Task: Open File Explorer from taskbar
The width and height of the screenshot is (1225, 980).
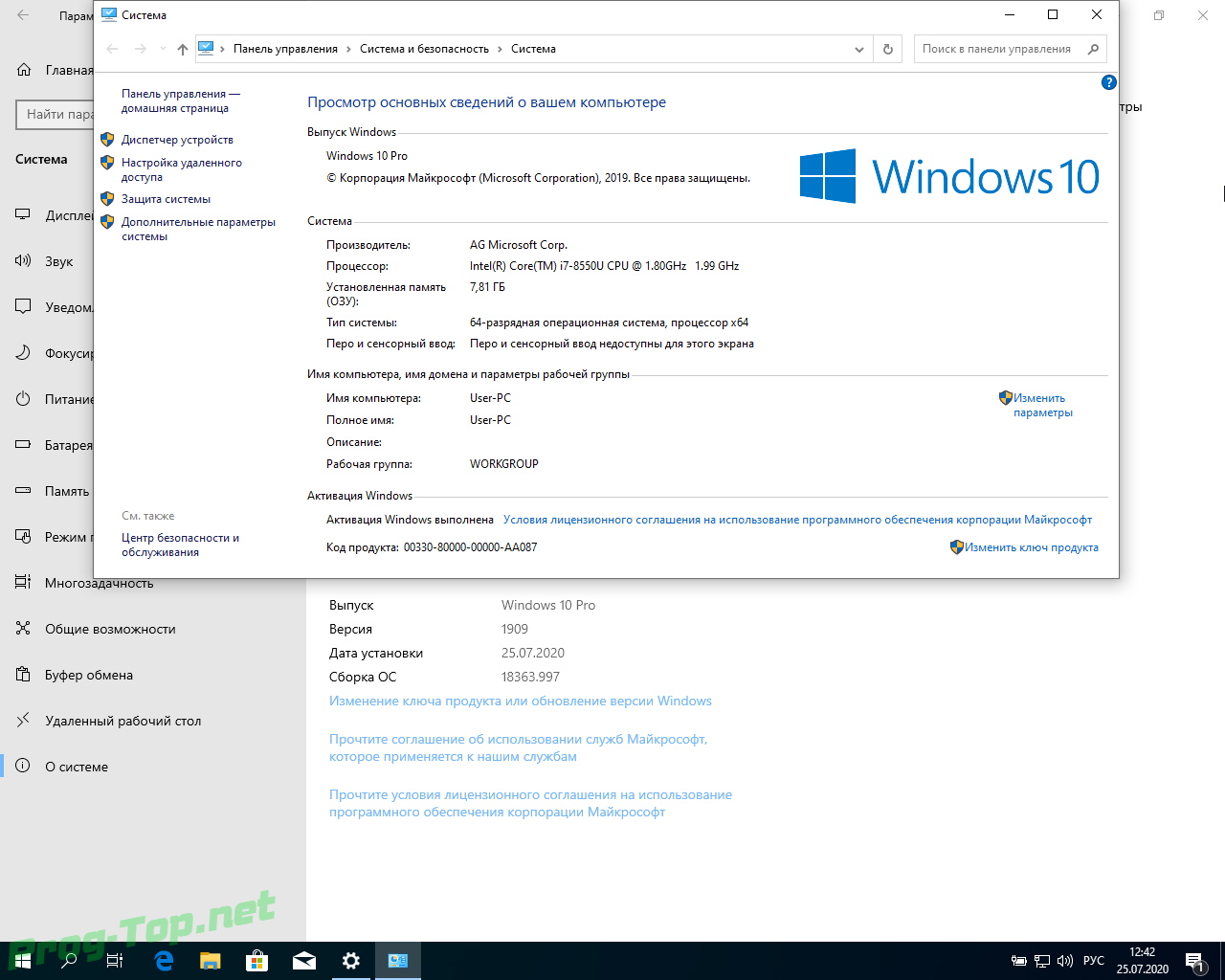Action: coord(211,960)
